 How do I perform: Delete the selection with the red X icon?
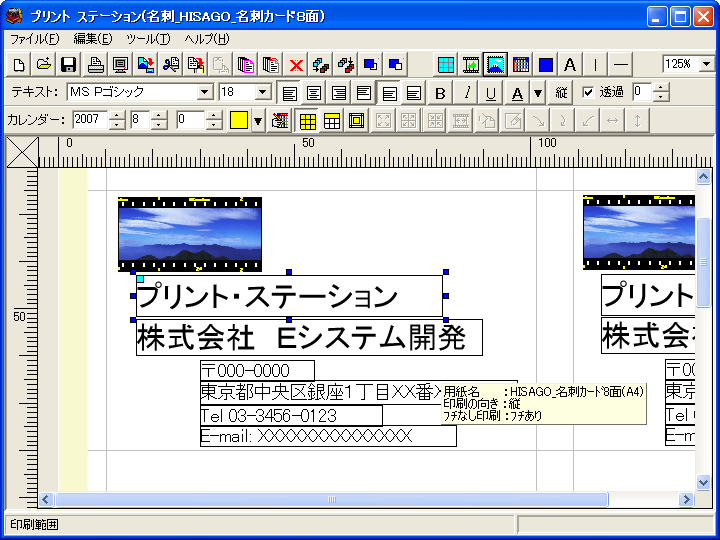(296, 65)
